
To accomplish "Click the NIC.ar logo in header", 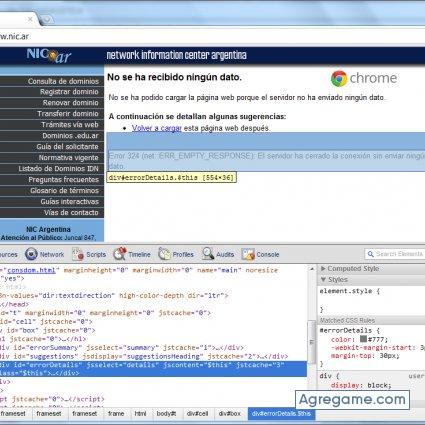I will tap(49, 55).
